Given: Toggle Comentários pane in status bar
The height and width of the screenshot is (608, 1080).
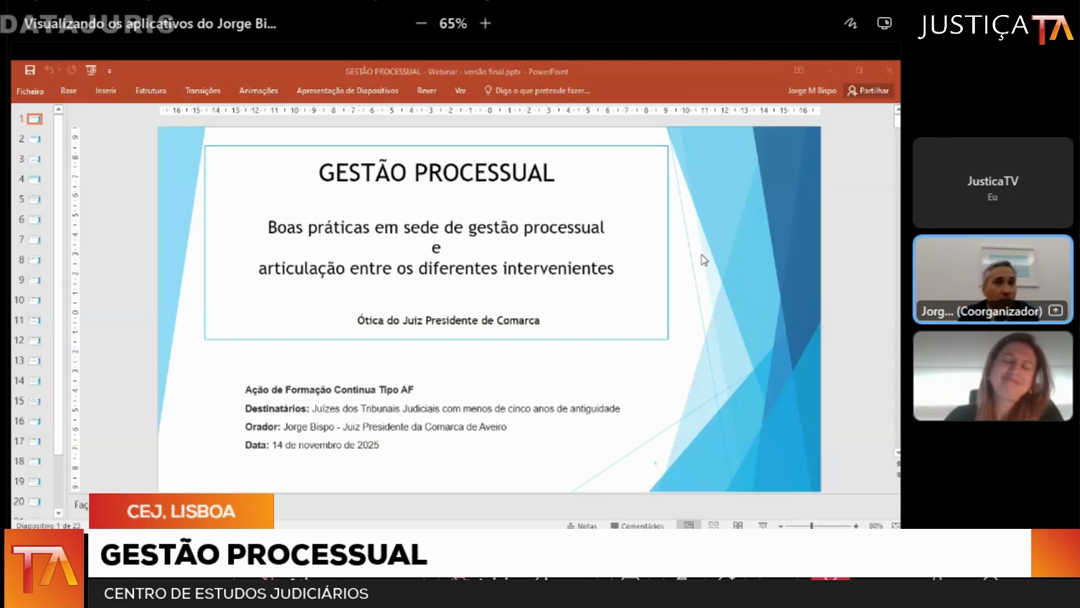Looking at the screenshot, I should pyautogui.click(x=637, y=526).
